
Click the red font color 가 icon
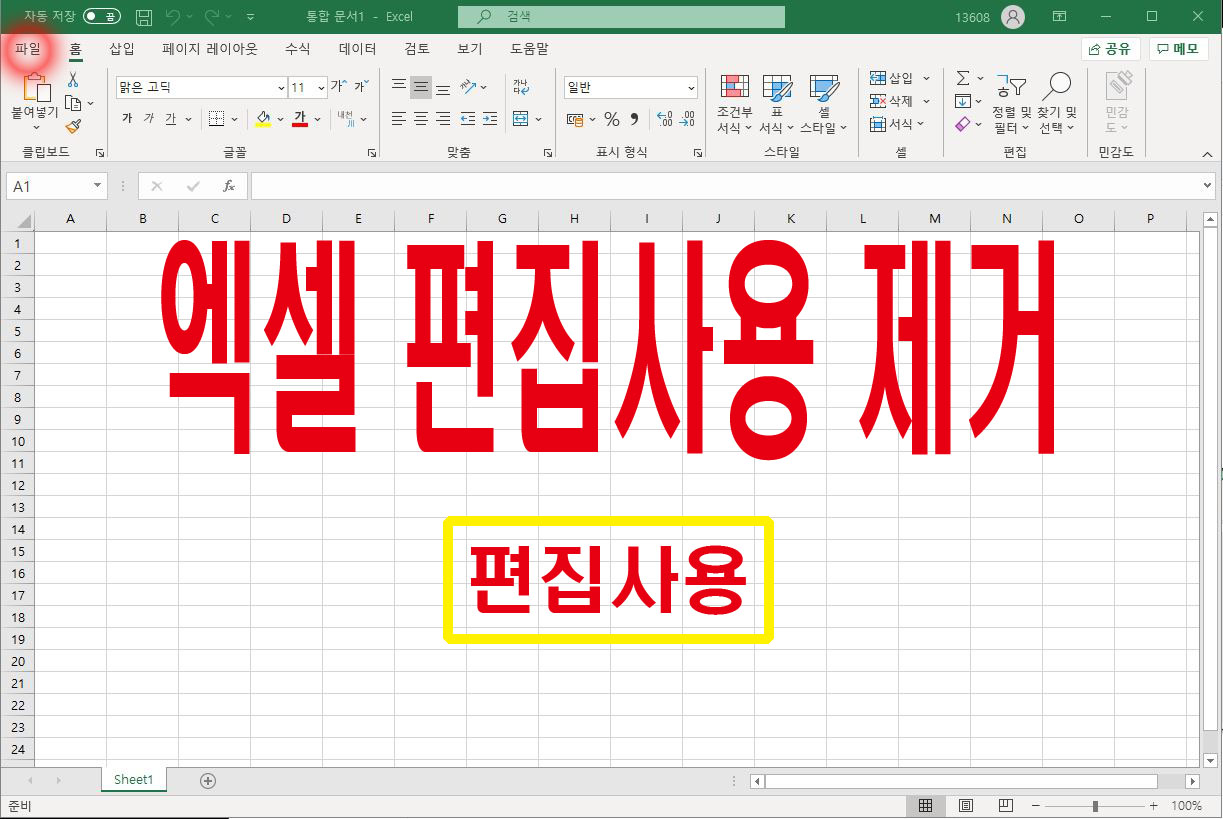pos(299,119)
